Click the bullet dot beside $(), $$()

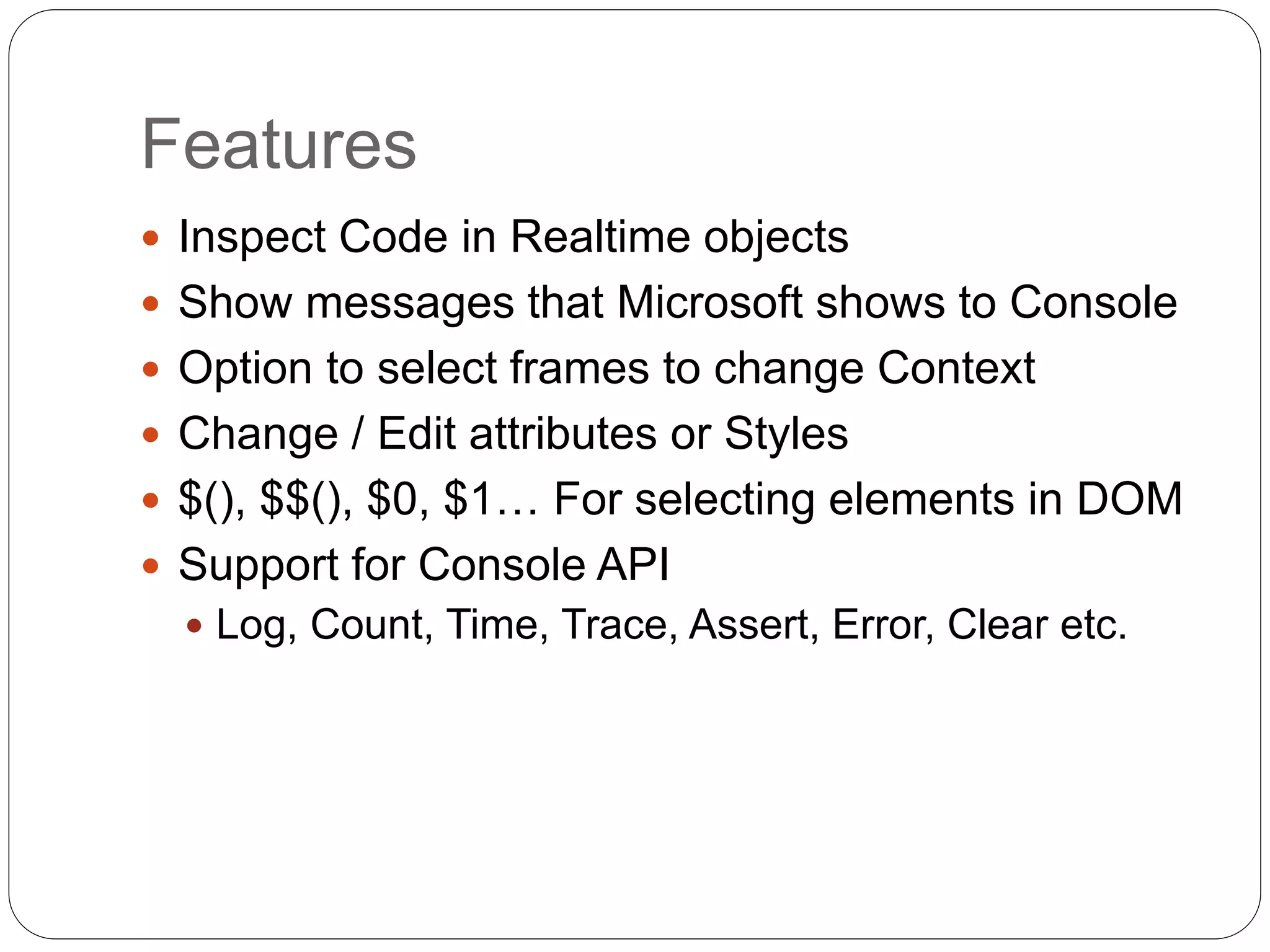pyautogui.click(x=151, y=500)
